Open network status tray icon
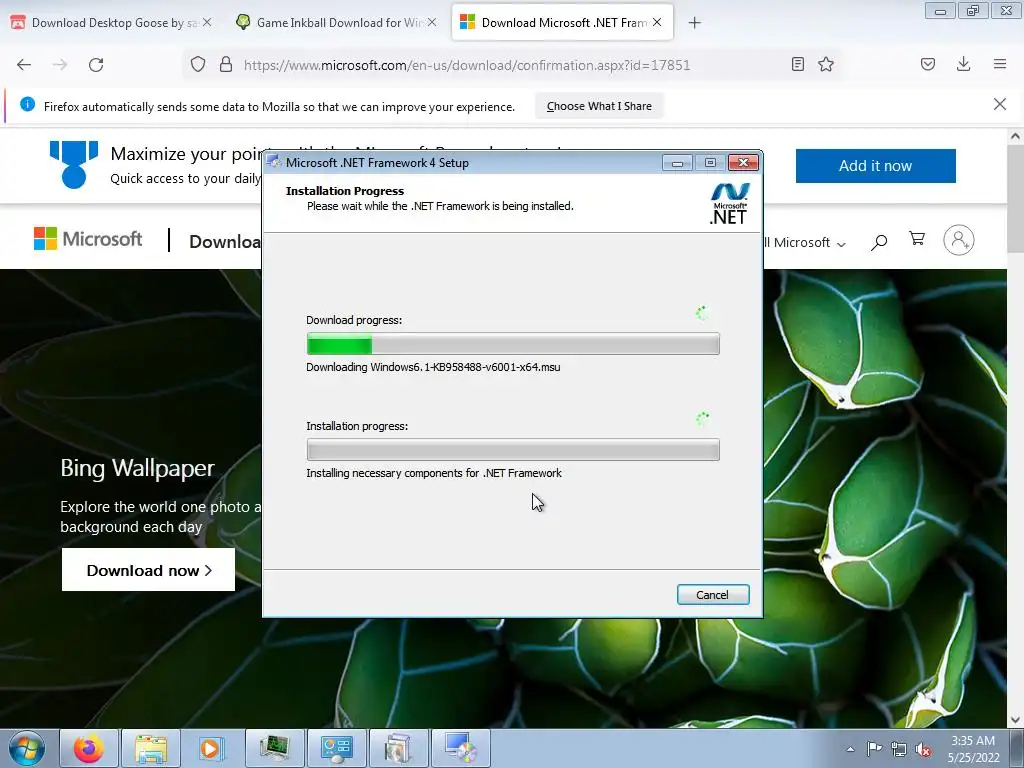The image size is (1024, 768). point(899,749)
